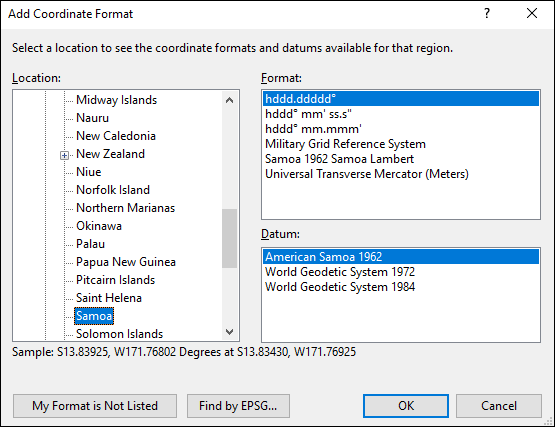Click the Location list scroll-down arrow
The image size is (555, 427).
[229, 332]
